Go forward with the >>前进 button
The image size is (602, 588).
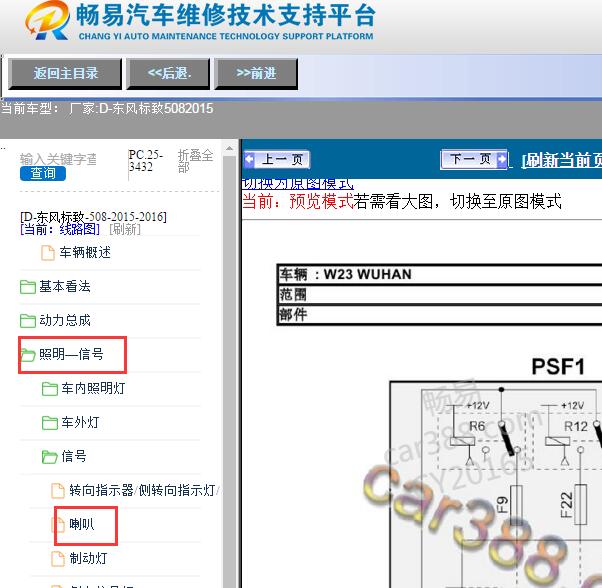(x=256, y=73)
